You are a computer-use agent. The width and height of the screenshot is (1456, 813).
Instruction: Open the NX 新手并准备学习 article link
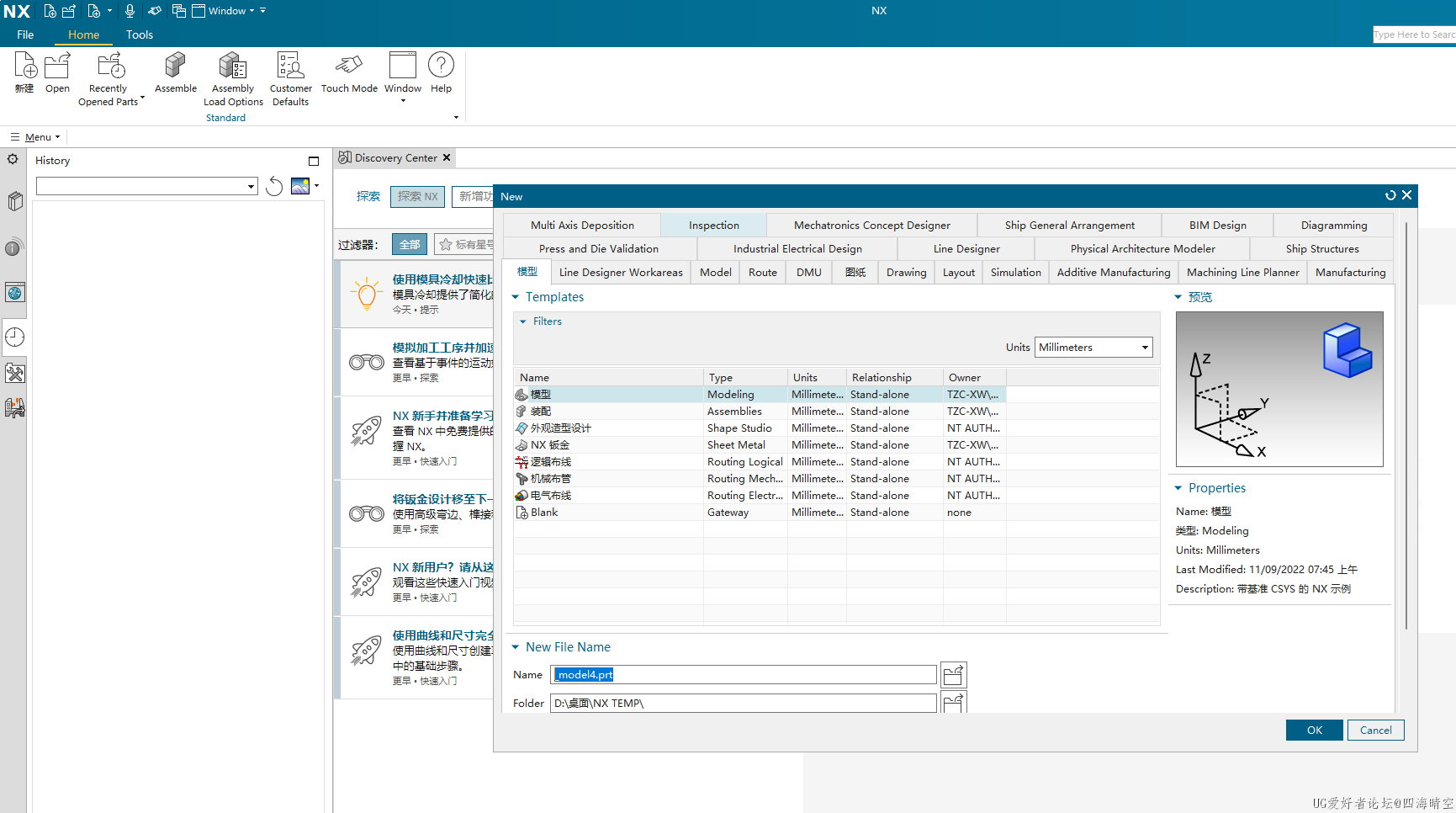coord(443,416)
